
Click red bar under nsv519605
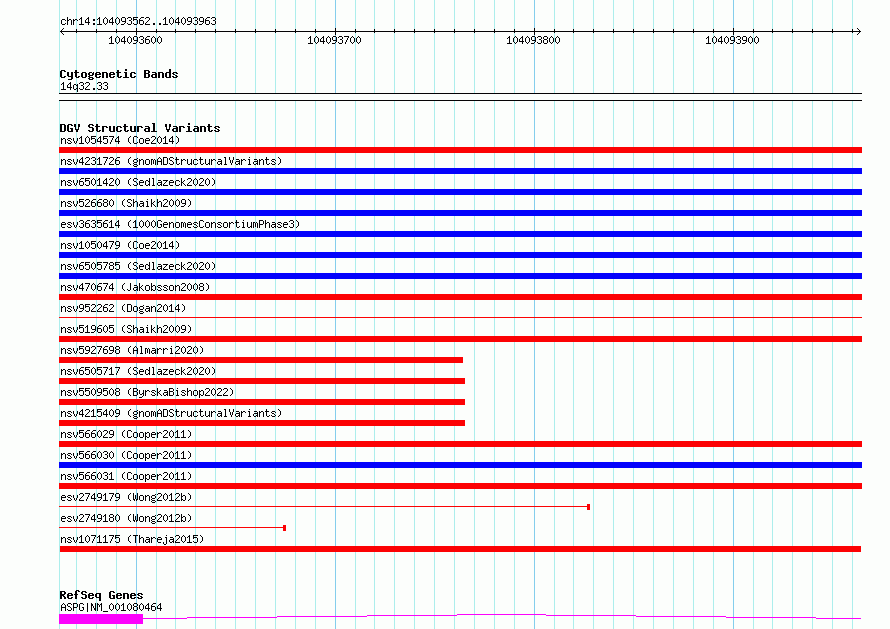click(460, 339)
